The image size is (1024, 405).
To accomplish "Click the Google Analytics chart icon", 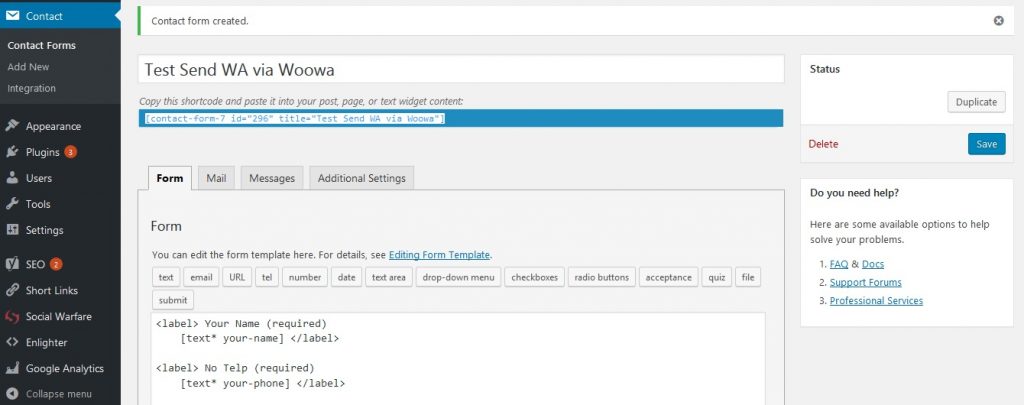I will [x=12, y=368].
